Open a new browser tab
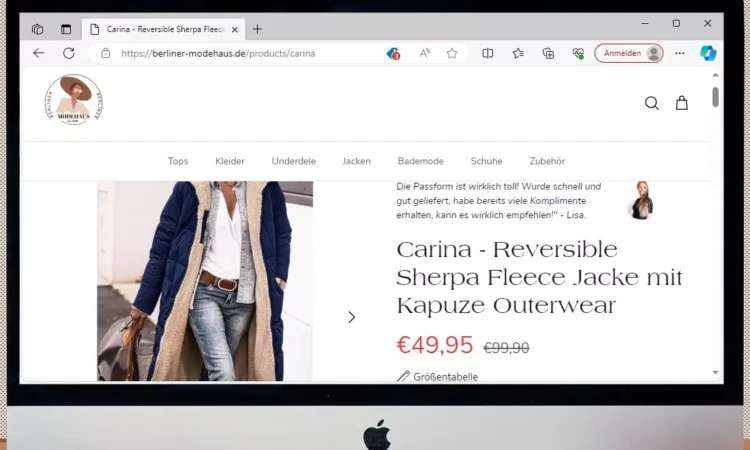 (x=257, y=29)
